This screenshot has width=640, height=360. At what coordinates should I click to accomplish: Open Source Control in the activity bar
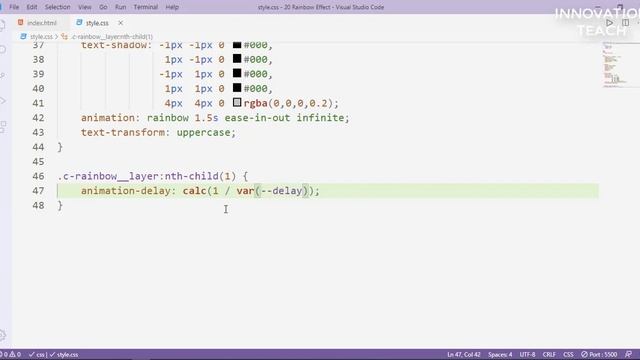pyautogui.click(x=3, y=76)
